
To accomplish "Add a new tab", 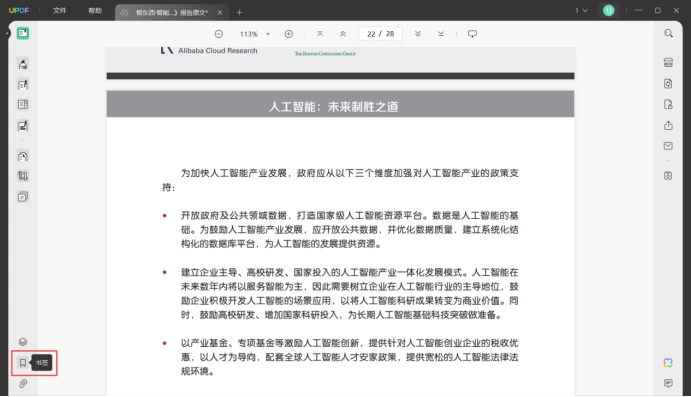I will [239, 12].
